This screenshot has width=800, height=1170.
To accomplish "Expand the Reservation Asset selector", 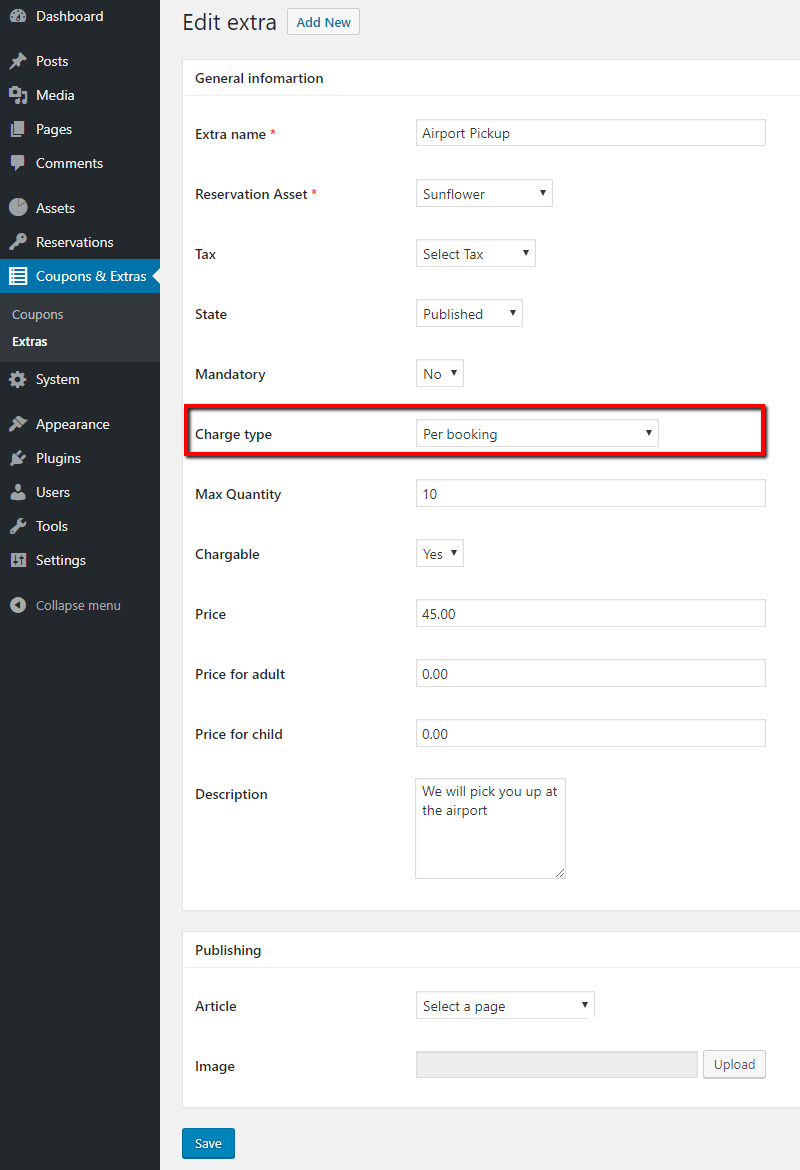I will click(484, 192).
